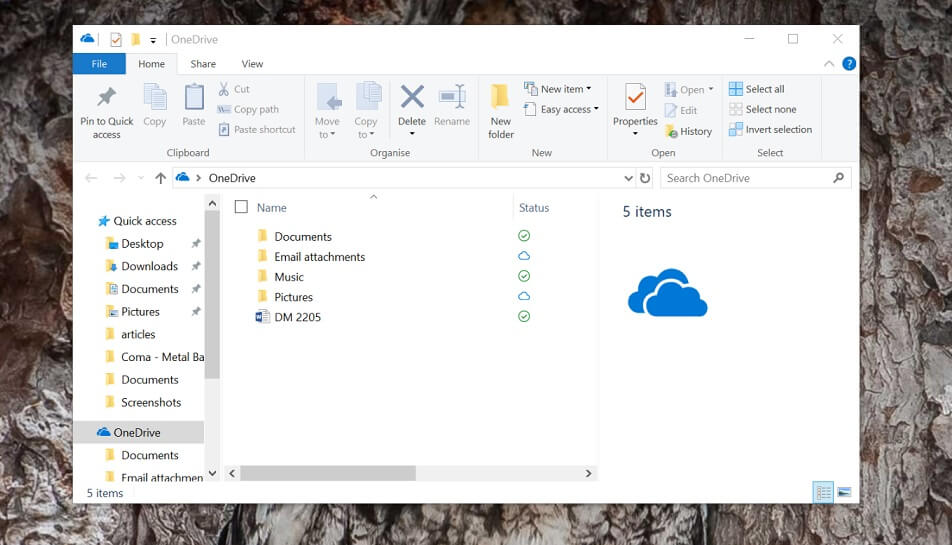Screen dimensions: 952x545
Task: Select the Email attachments folder in file list
Action: click(312, 257)
